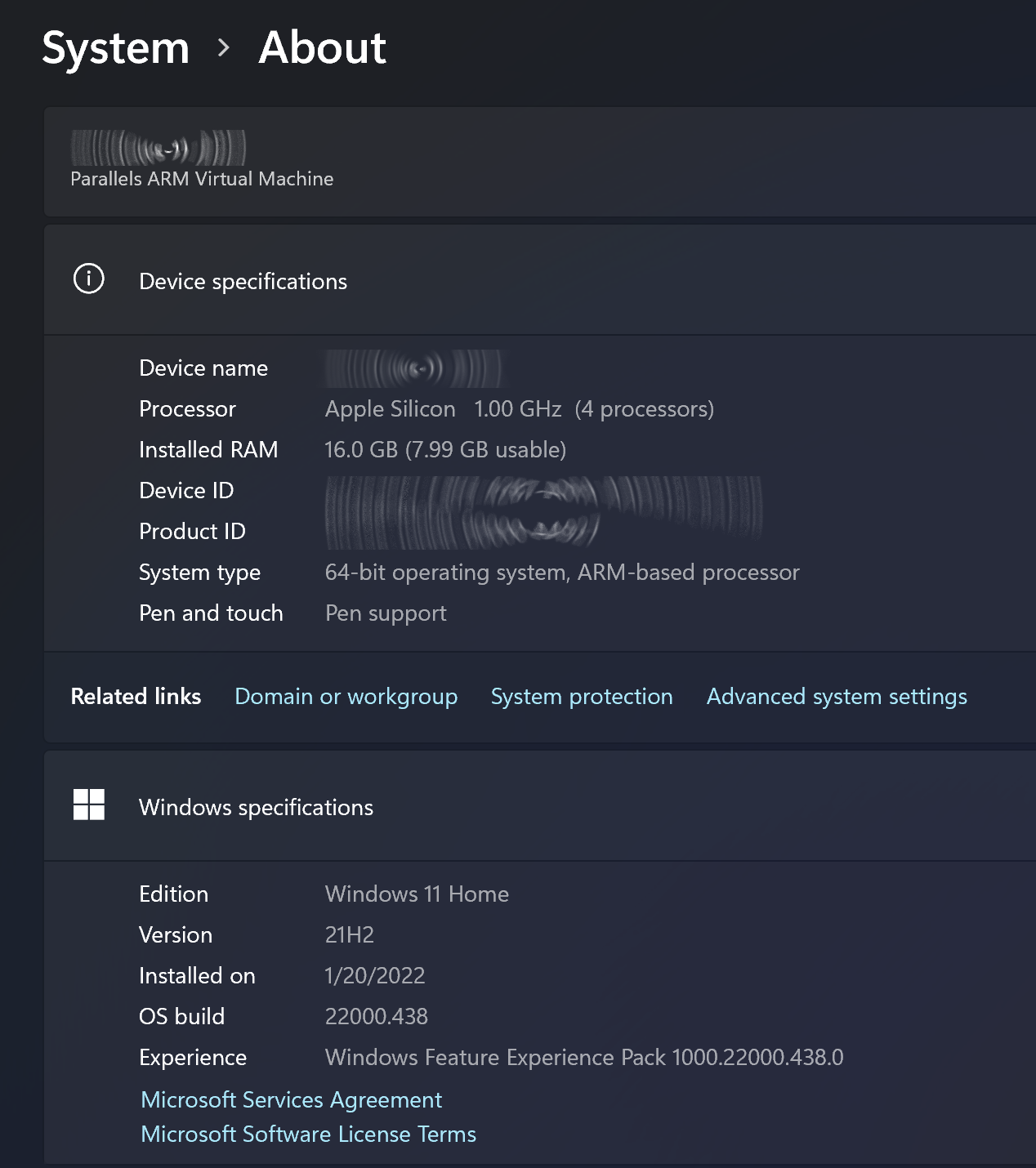Open System protection link
This screenshot has width=1036, height=1168.
pyautogui.click(x=582, y=697)
